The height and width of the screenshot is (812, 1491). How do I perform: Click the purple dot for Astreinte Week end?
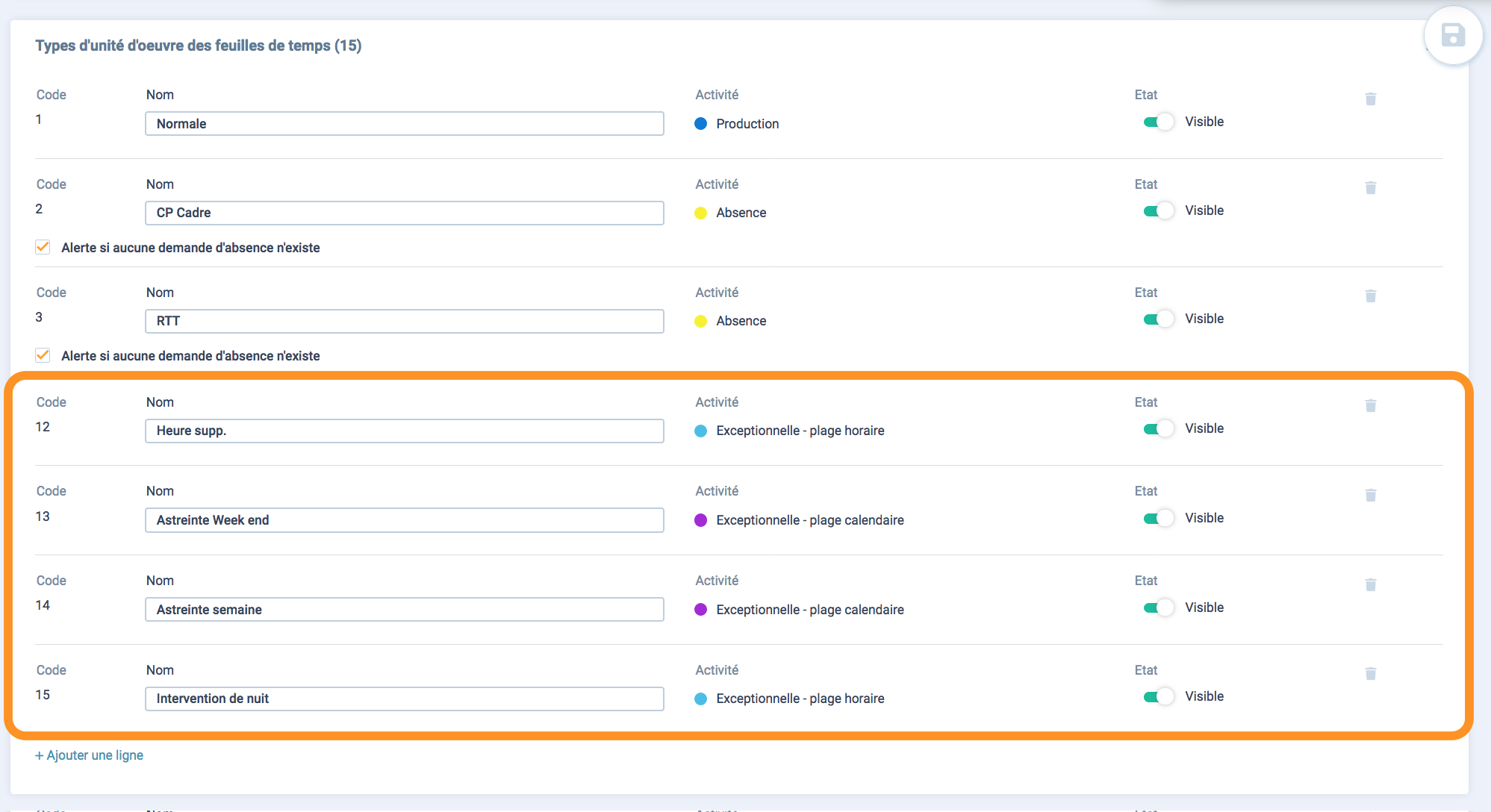click(x=700, y=520)
